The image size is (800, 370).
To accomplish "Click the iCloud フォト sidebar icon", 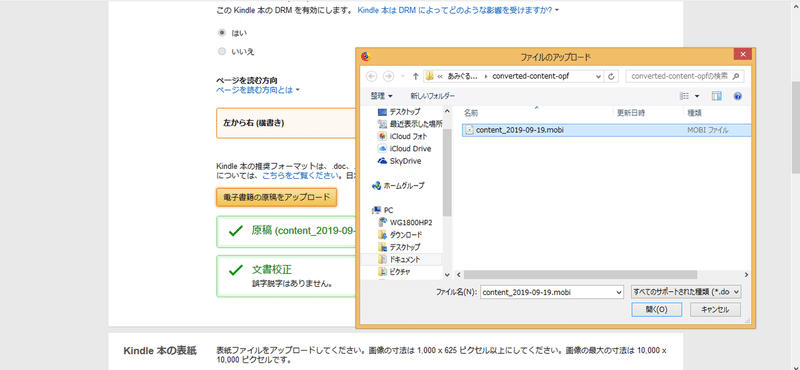I will [382, 136].
